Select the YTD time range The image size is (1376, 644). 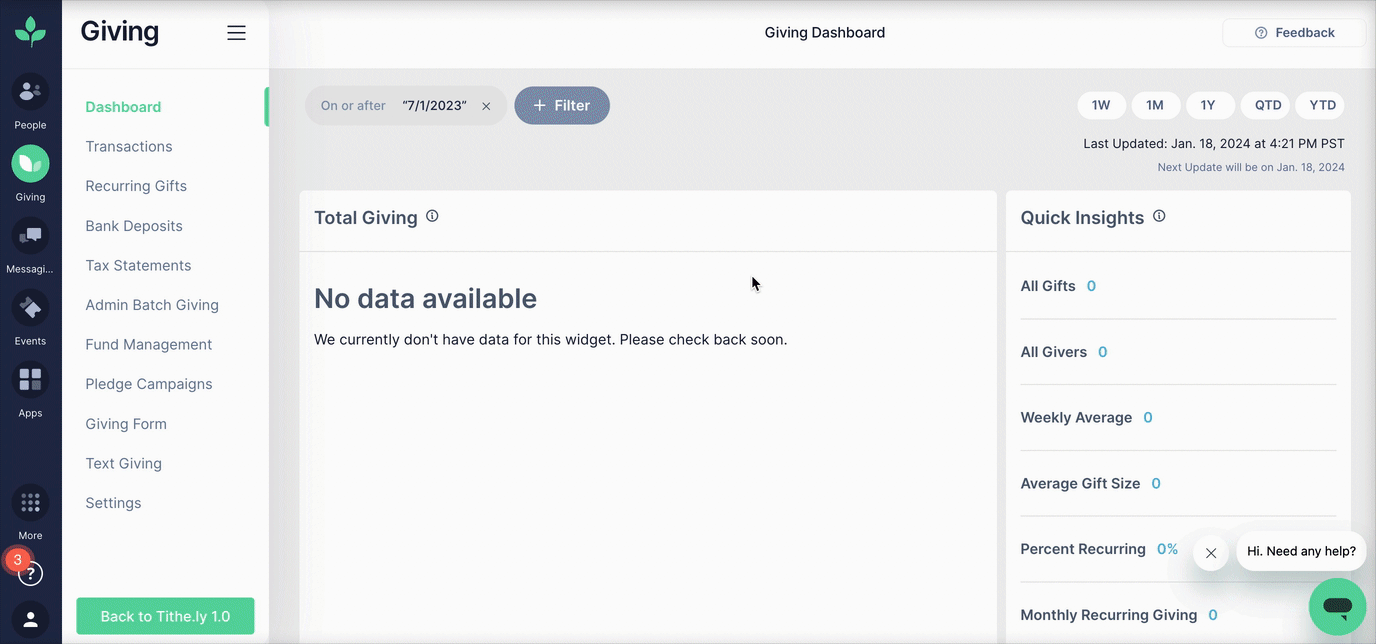coord(1322,105)
